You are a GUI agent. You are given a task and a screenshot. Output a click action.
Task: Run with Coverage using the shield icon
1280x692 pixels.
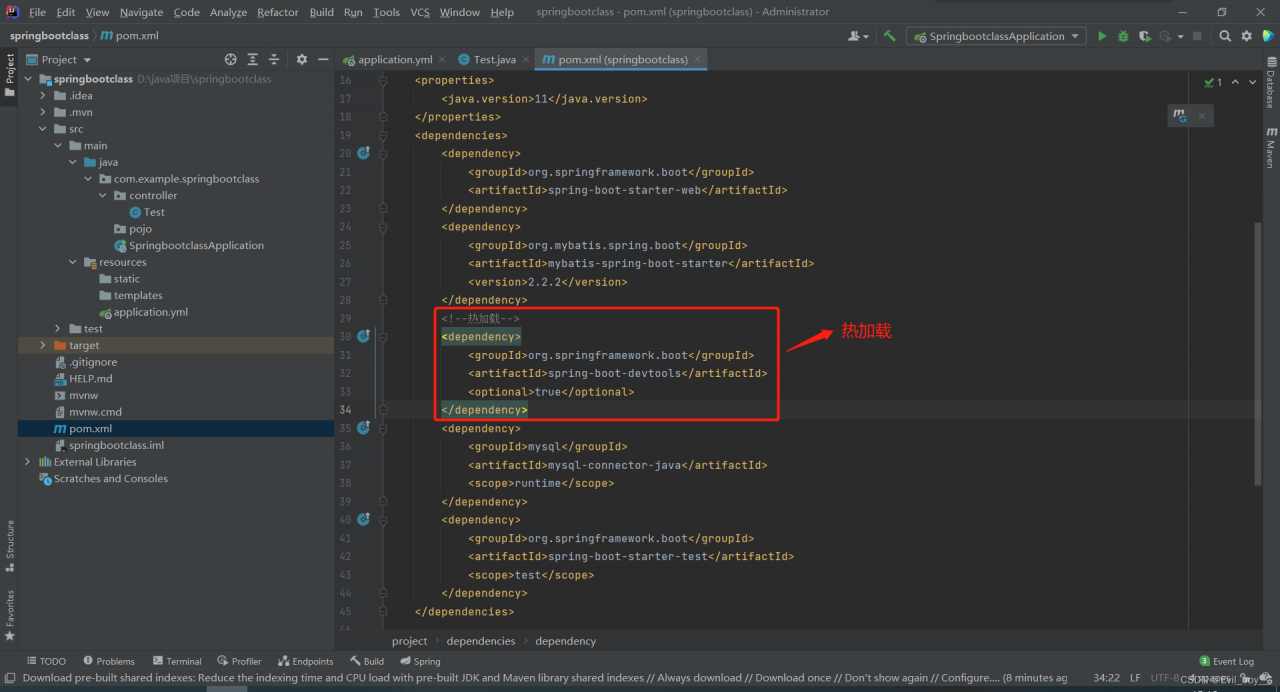(x=1144, y=36)
